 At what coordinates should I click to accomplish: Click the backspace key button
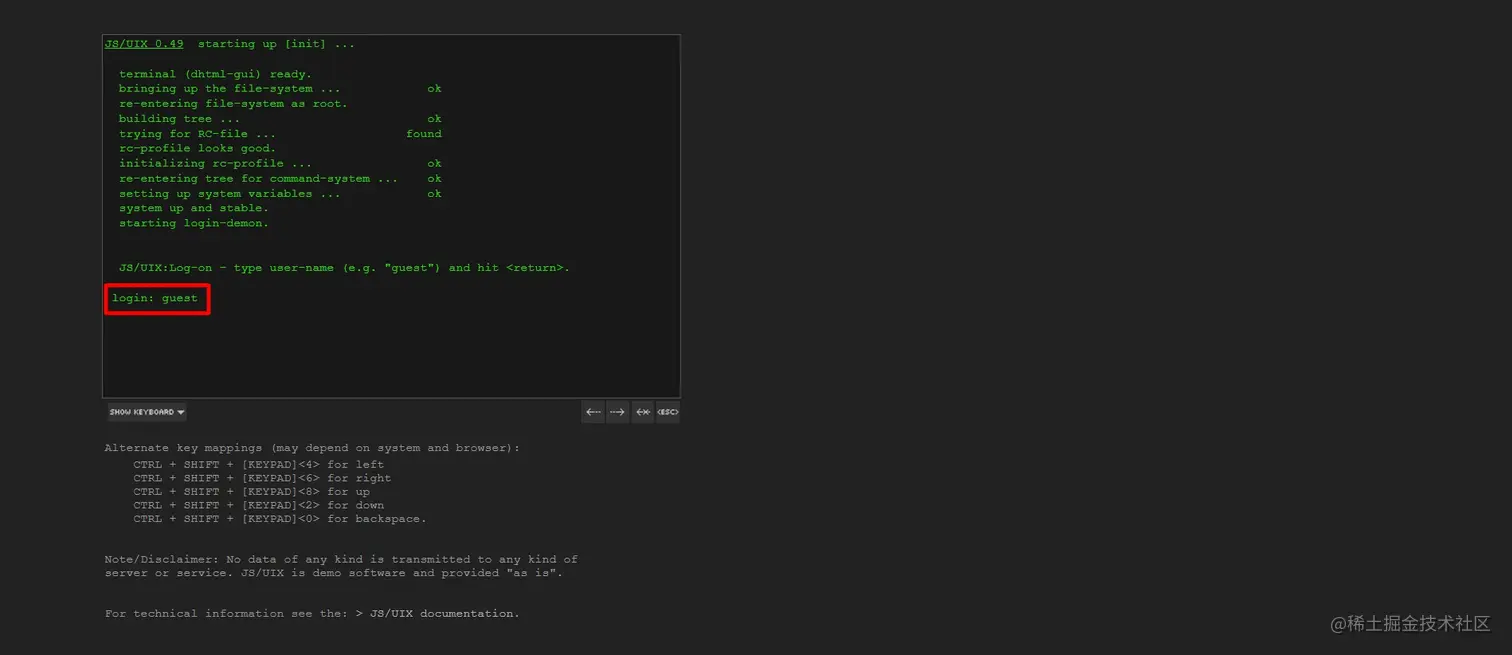tap(643, 412)
